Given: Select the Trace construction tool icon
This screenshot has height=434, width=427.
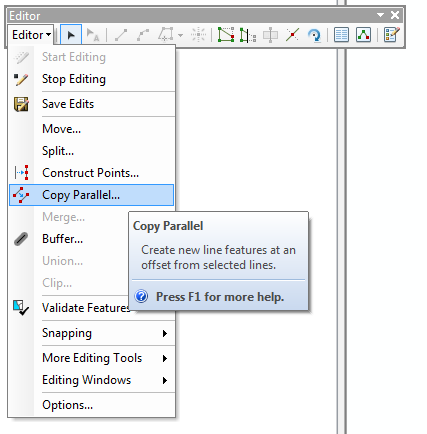Looking at the screenshot, I should click(x=166, y=35).
